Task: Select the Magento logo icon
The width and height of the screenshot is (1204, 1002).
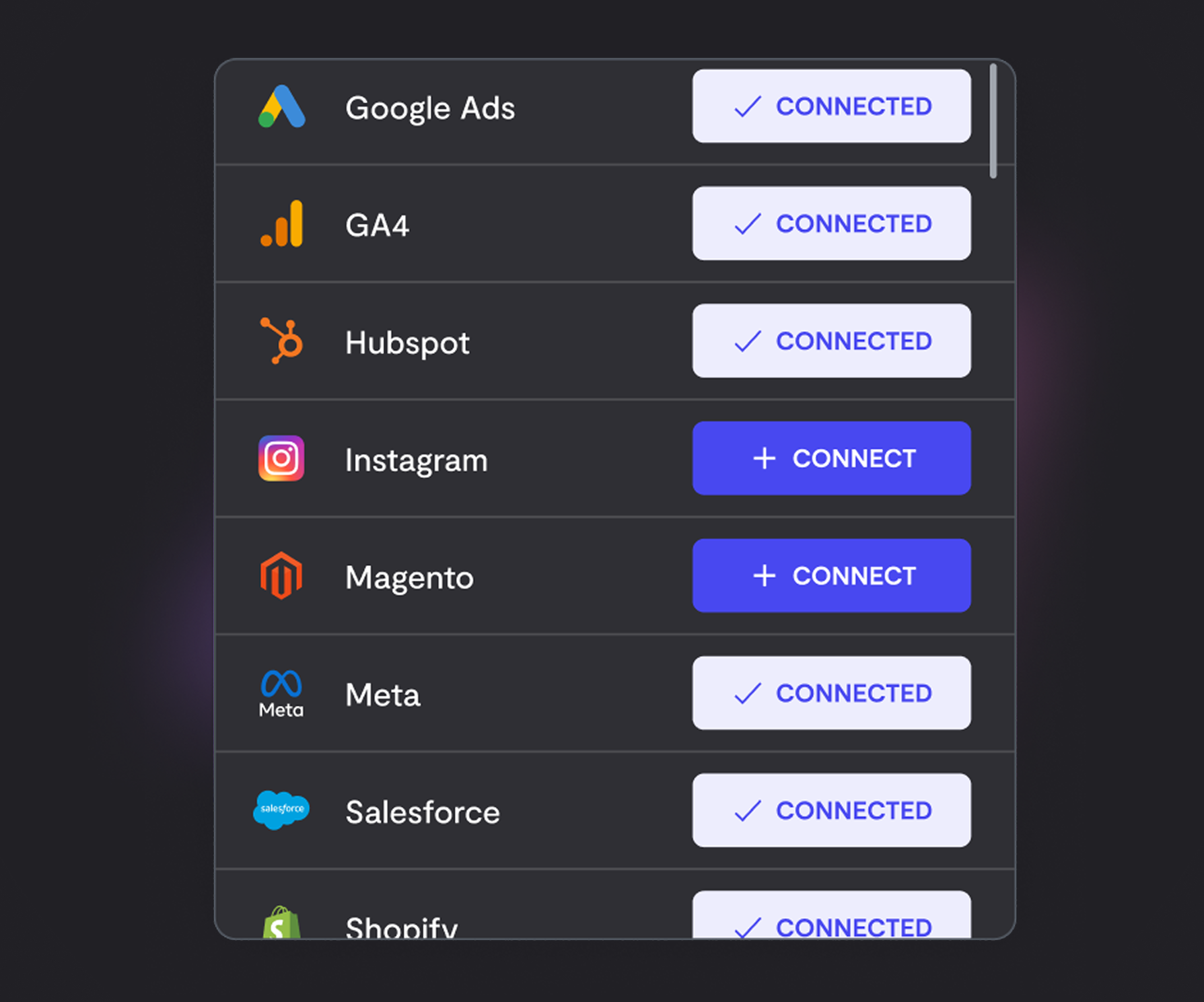Action: click(281, 575)
